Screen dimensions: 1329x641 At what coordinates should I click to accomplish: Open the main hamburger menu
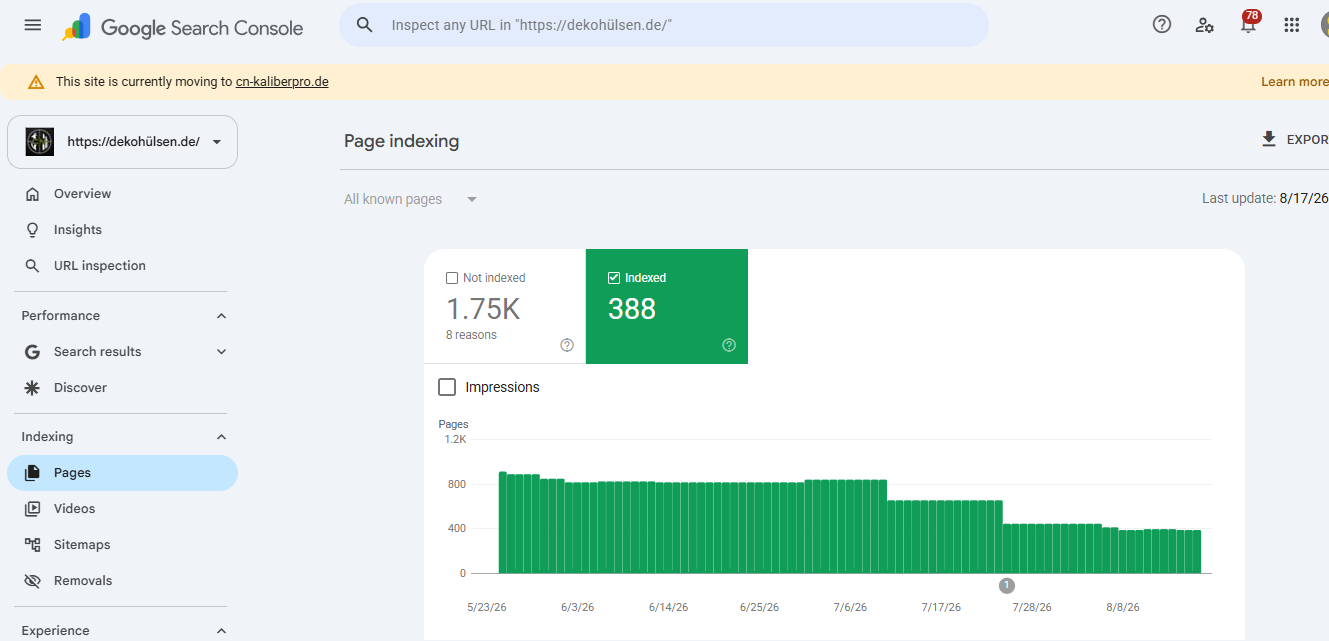click(x=33, y=25)
